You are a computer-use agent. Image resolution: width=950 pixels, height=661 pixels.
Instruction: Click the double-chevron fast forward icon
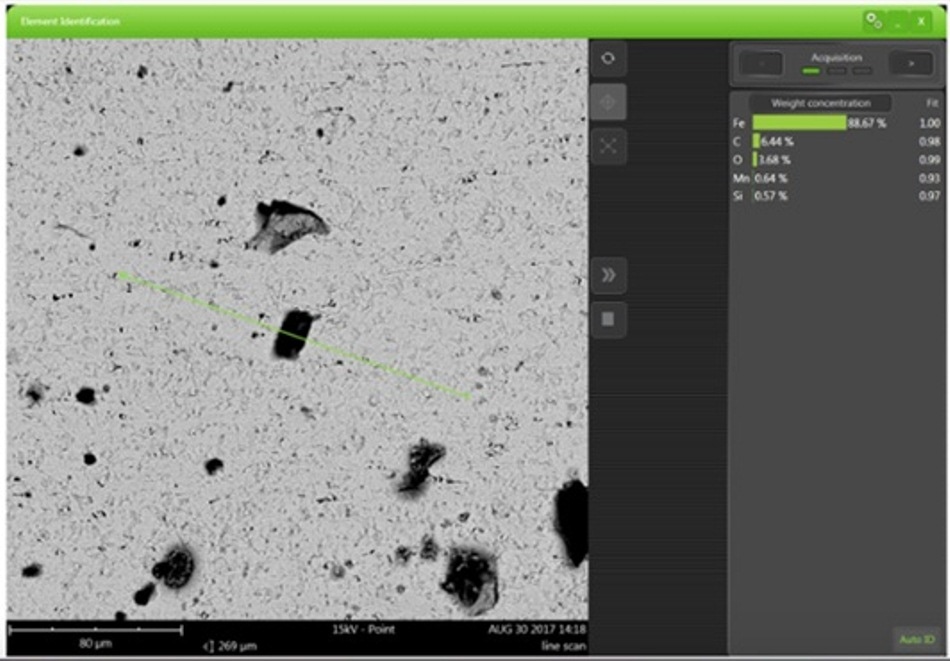(608, 276)
